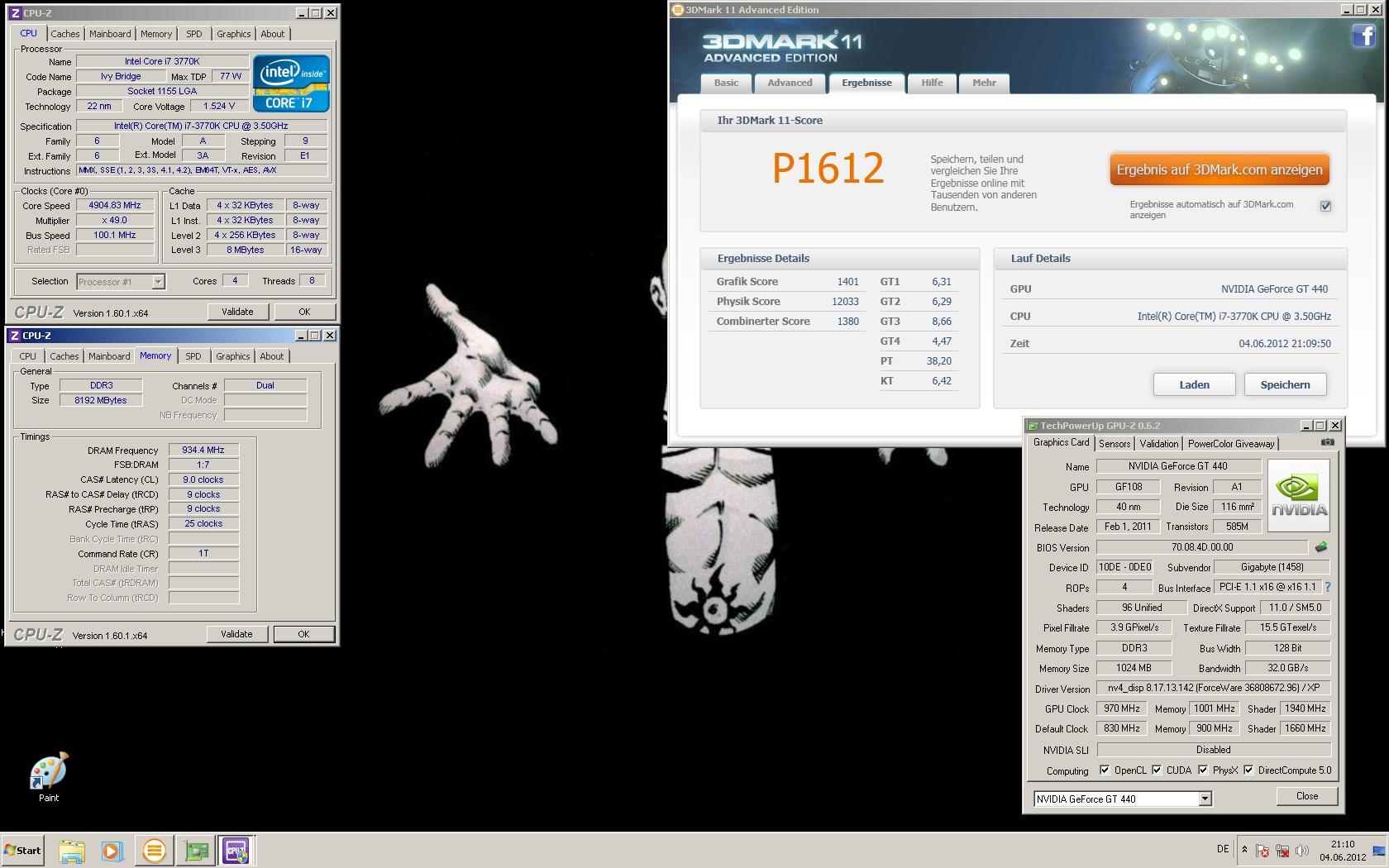The image size is (1389, 868).
Task: Open Windows Explorer from the taskbar
Action: point(72,851)
